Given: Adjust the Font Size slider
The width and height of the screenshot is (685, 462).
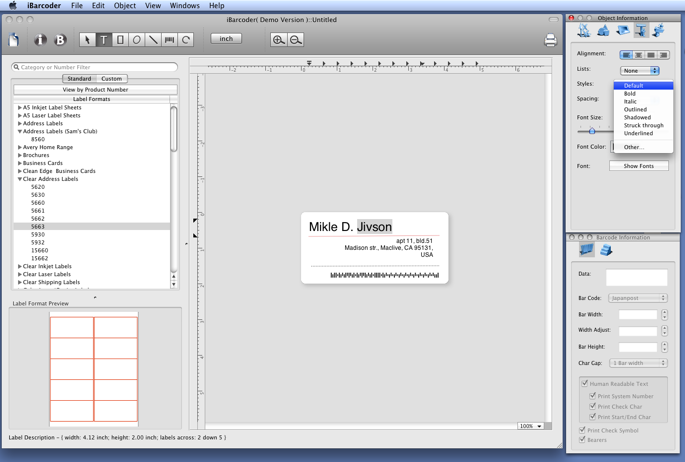Looking at the screenshot, I should (592, 131).
